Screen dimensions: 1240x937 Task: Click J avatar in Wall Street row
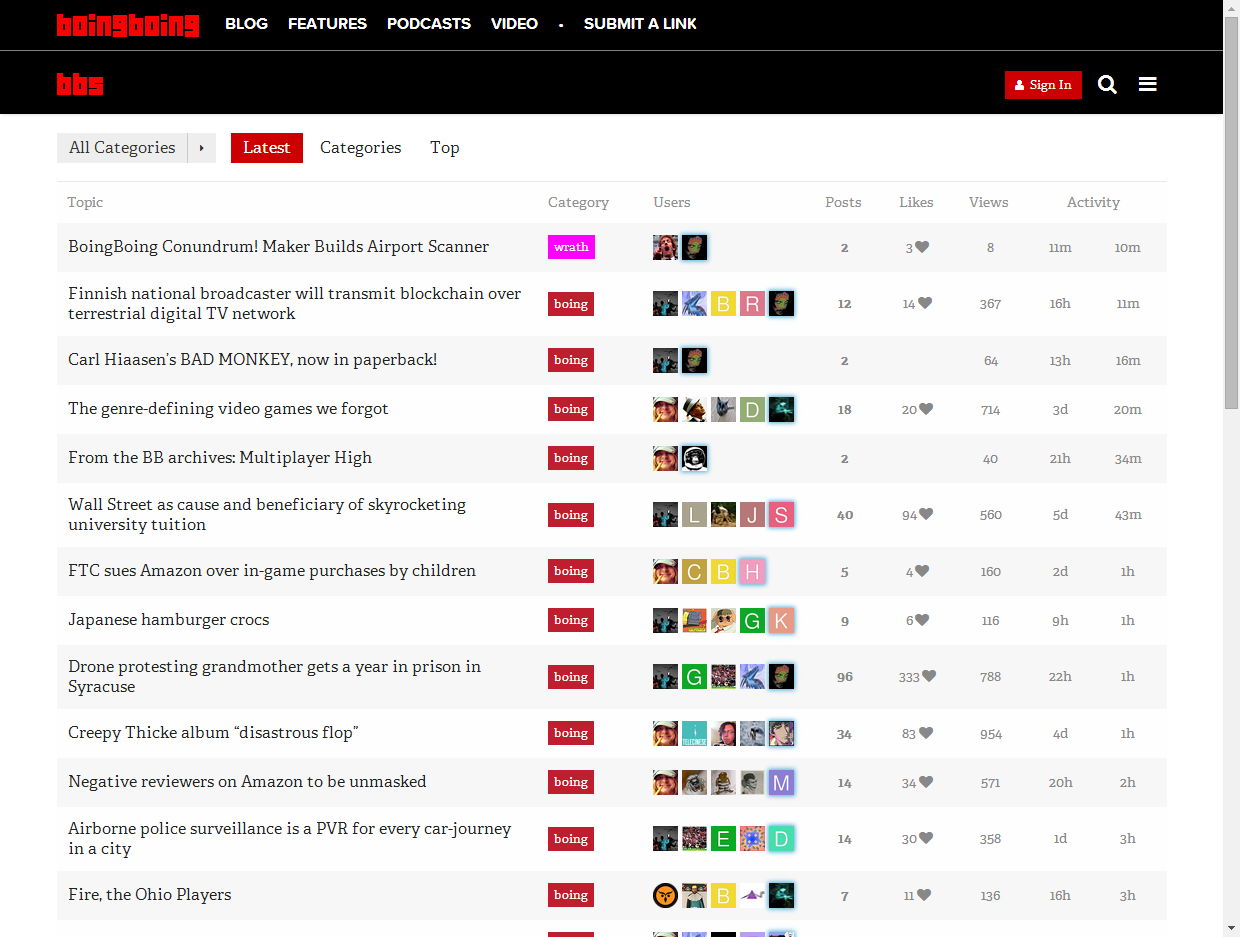pyautogui.click(x=752, y=515)
